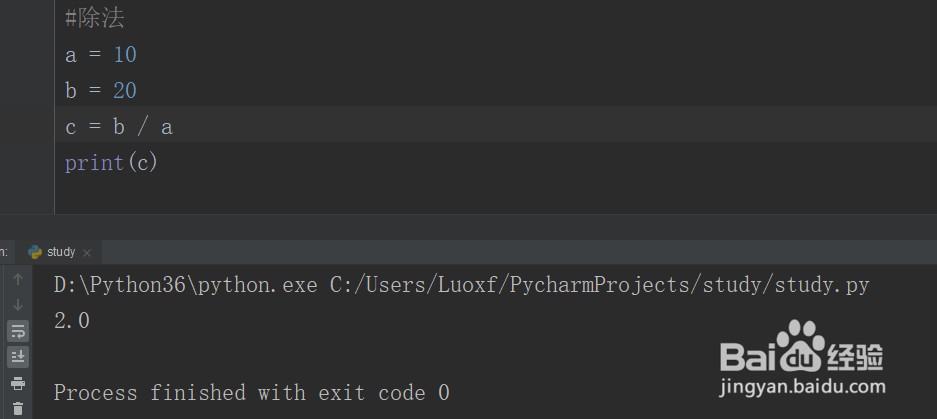This screenshot has width=937, height=419.
Task: Click the Down the Stack Trace arrow
Action: click(18, 305)
